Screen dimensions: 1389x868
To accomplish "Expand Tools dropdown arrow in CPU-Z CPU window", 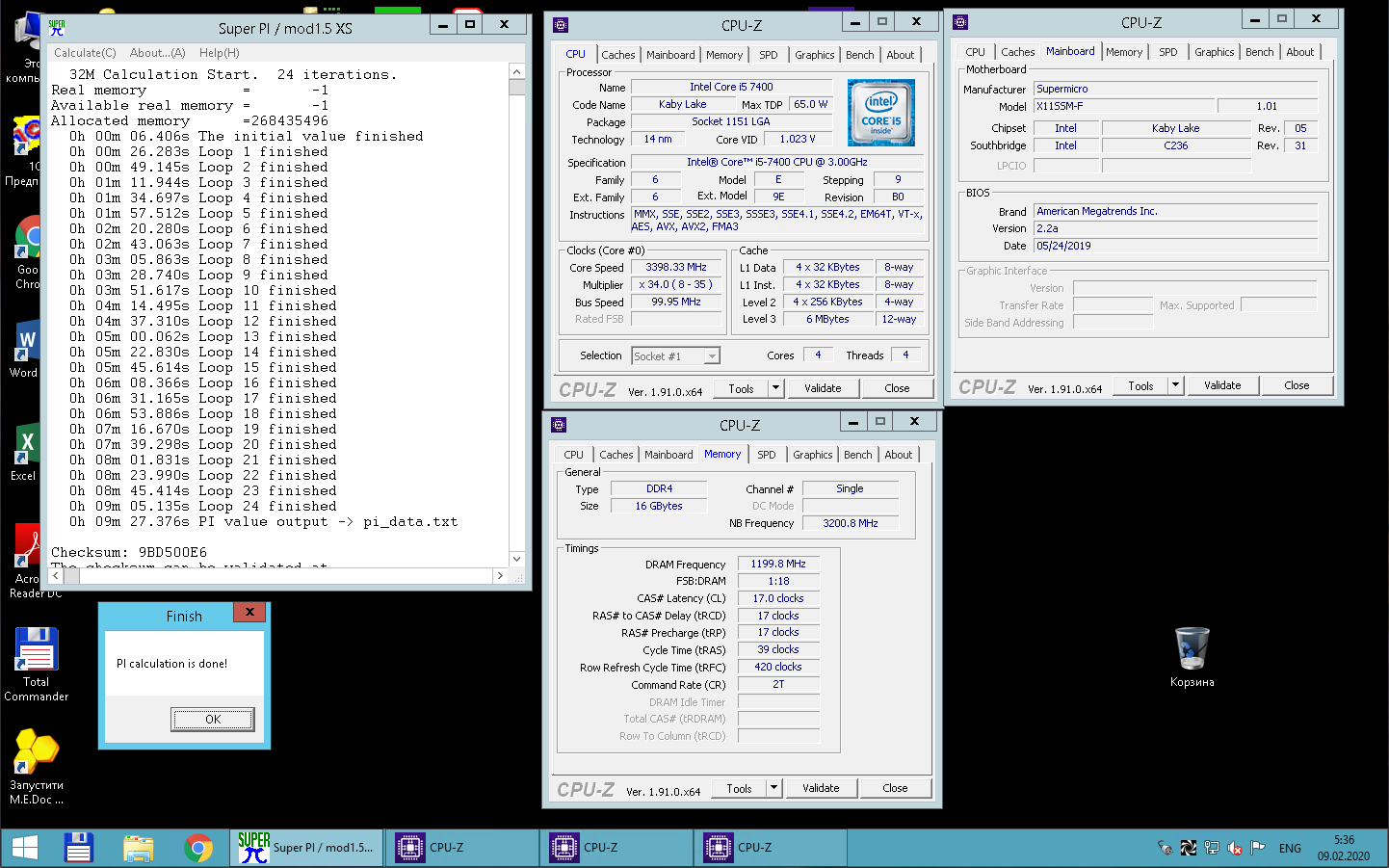I will (776, 388).
